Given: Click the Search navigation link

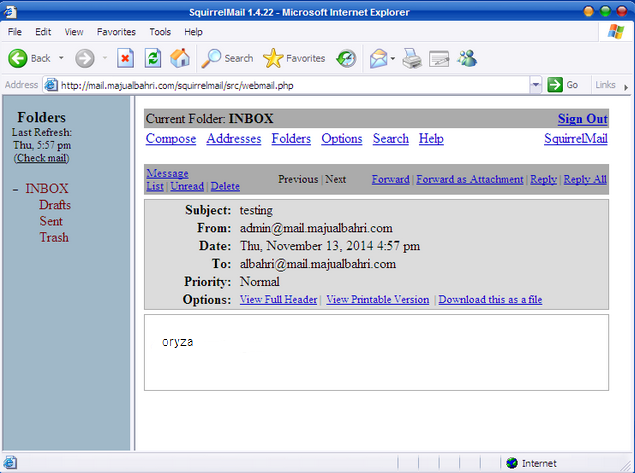Looking at the screenshot, I should [391, 138].
